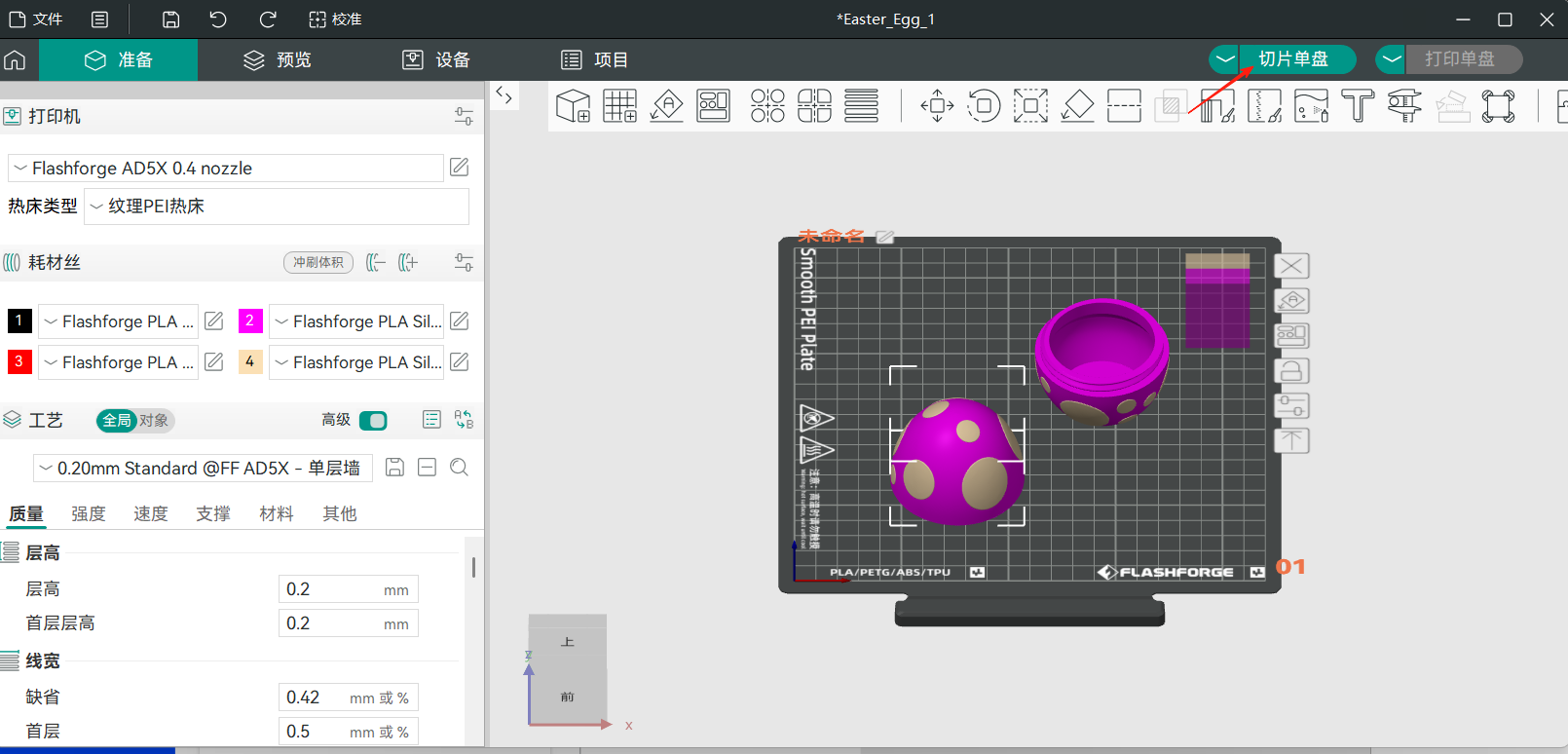This screenshot has width=1568, height=754.
Task: Click the Add filament icon
Action: [x=407, y=262]
